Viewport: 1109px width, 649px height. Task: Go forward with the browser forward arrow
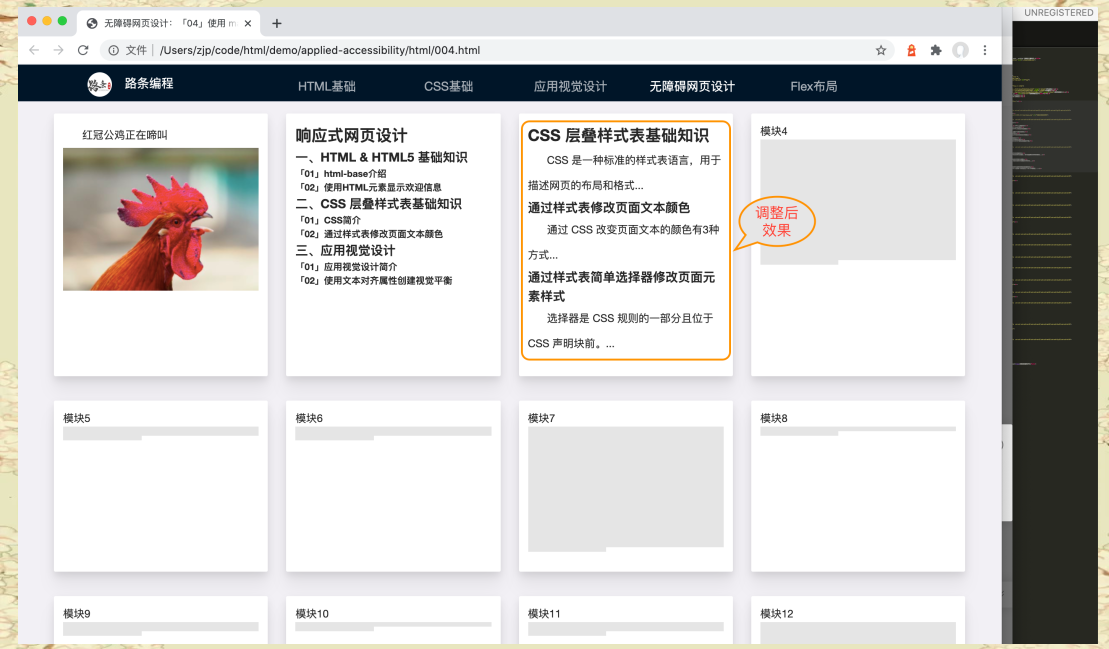coord(59,50)
